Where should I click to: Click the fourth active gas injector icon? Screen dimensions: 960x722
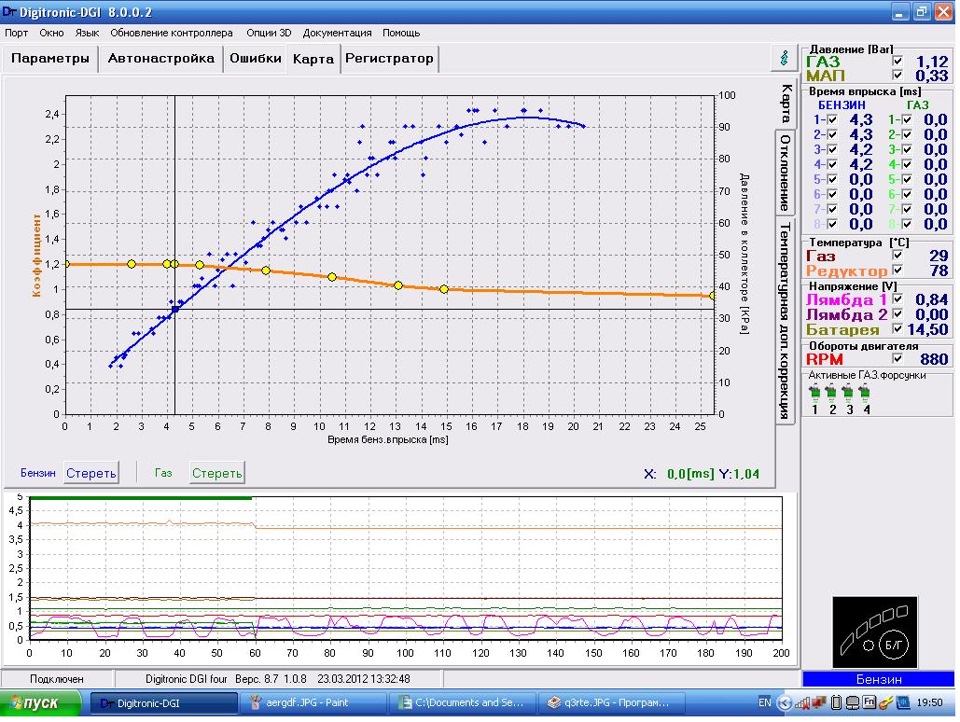(865, 393)
